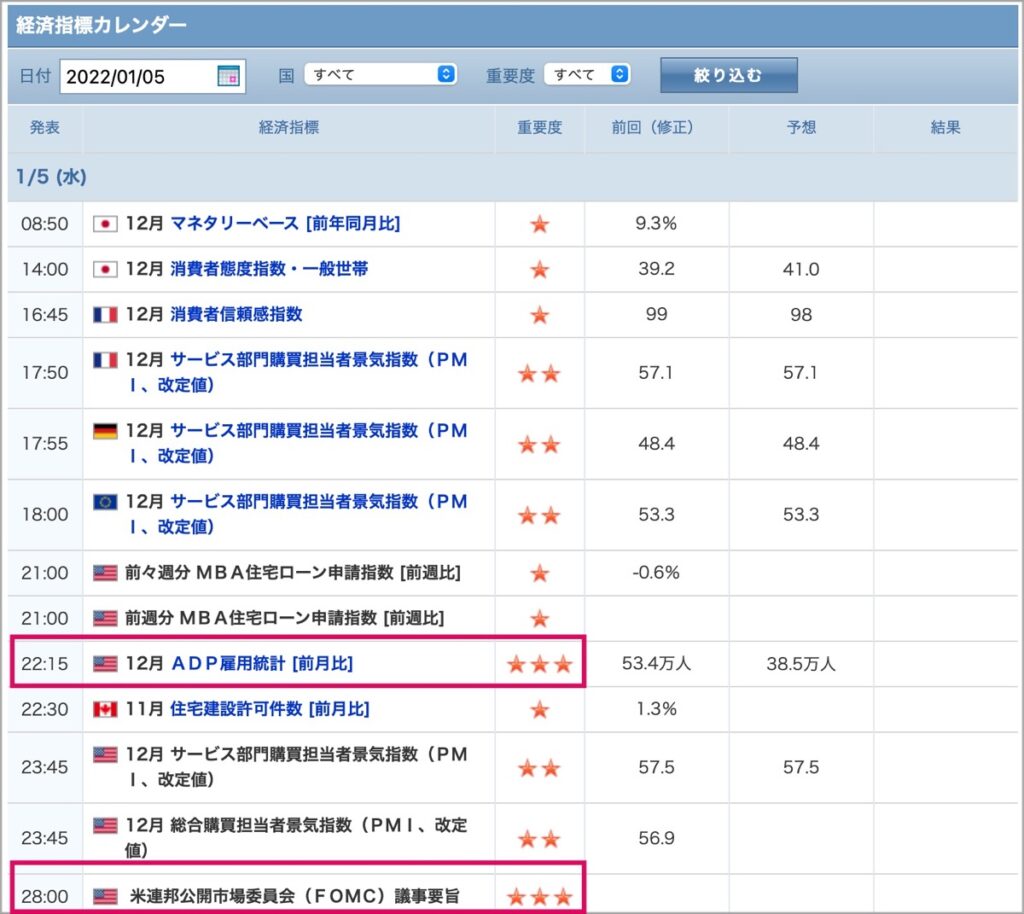Viewport: 1024px width, 914px height.
Task: Click the 結果 column header
Action: click(946, 127)
